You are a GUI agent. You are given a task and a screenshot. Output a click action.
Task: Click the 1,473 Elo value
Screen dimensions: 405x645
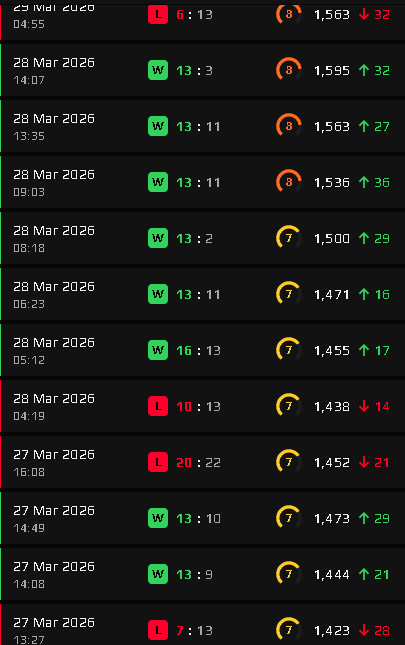point(332,519)
